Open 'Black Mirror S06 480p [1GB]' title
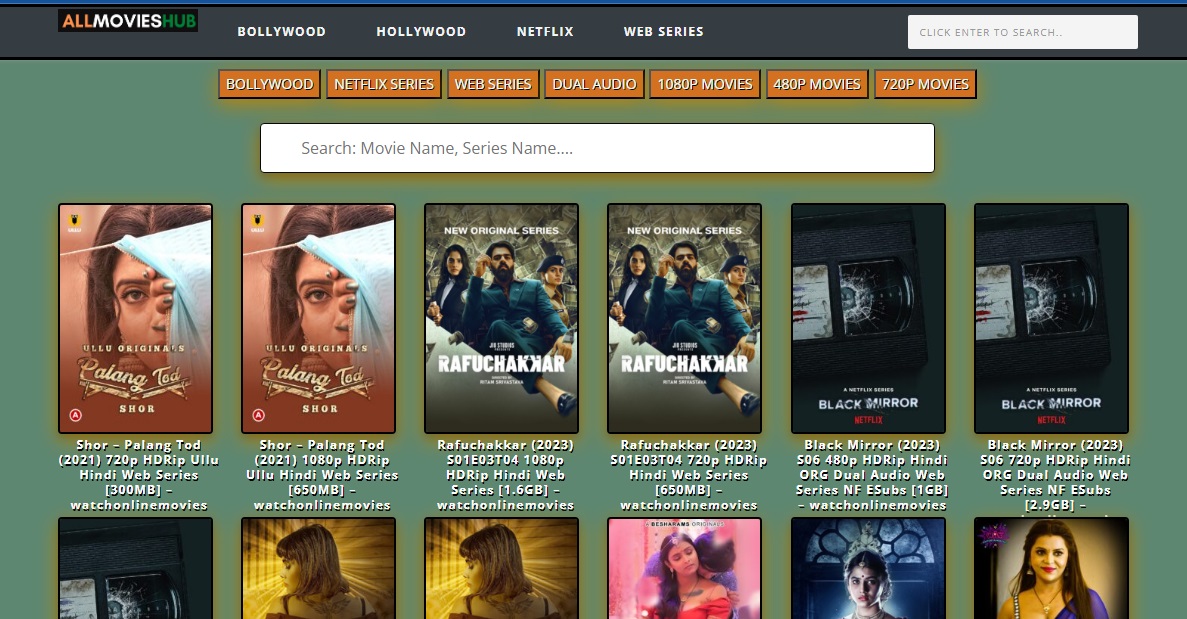 [872, 474]
